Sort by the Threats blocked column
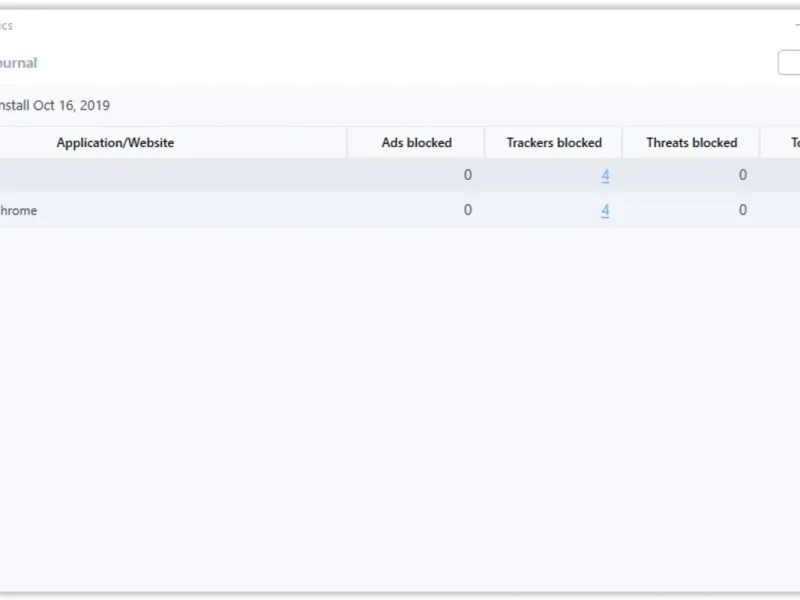 pos(691,143)
